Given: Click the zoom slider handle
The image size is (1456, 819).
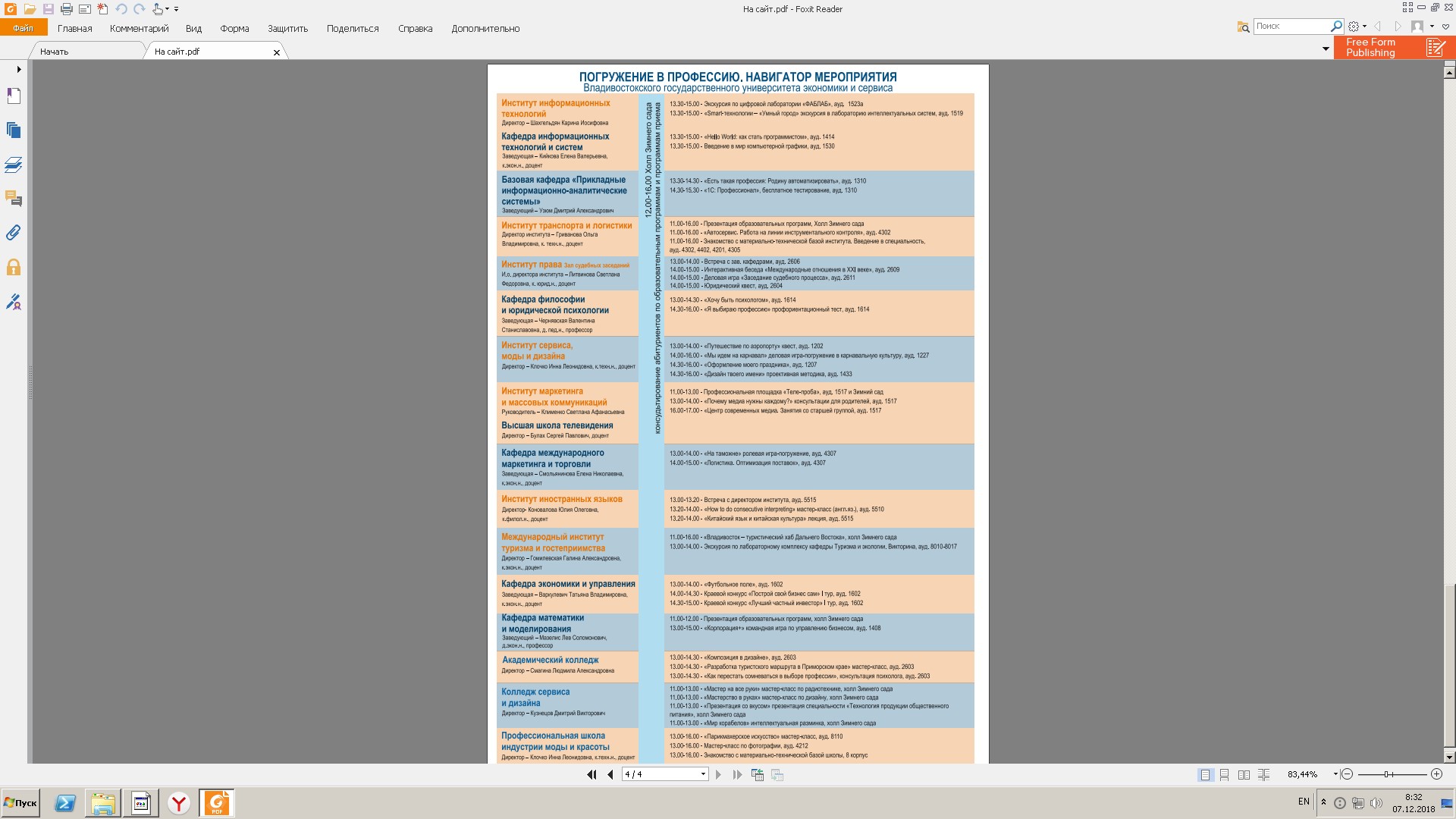Looking at the screenshot, I should tap(1387, 774).
